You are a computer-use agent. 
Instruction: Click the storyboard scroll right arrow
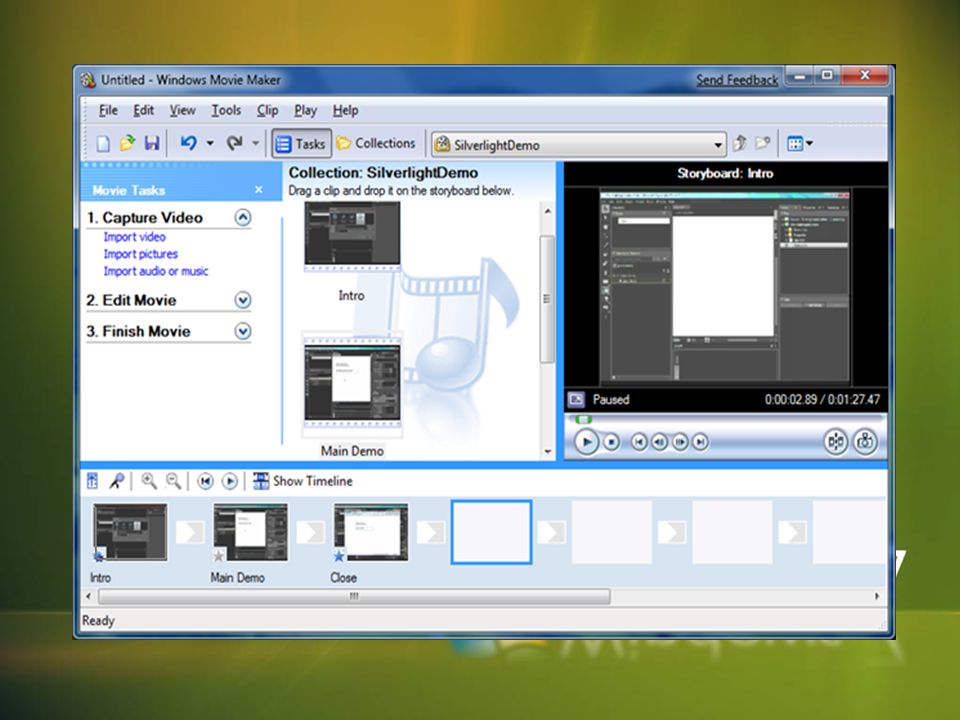[877, 596]
